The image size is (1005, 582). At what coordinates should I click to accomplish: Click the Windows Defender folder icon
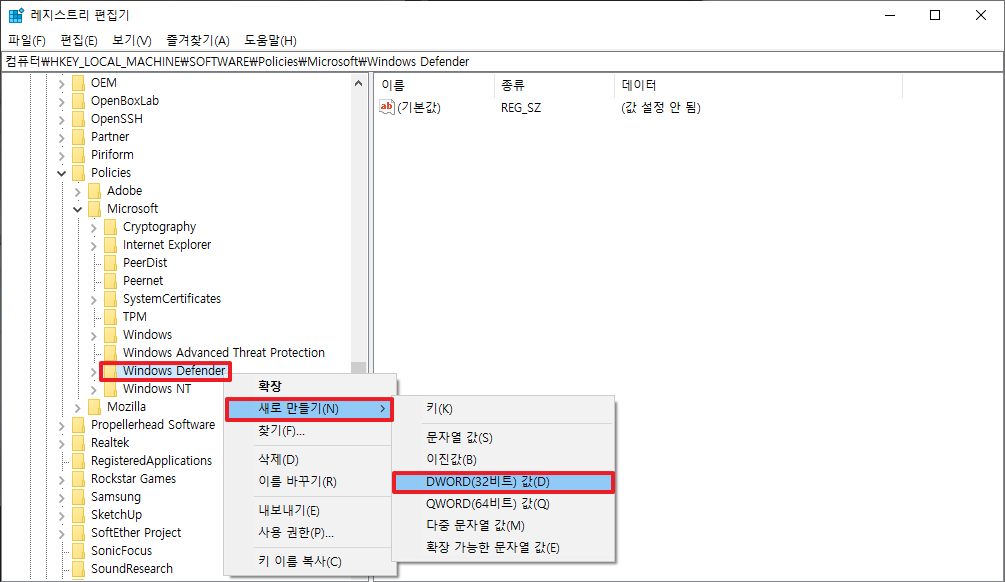pyautogui.click(x=111, y=371)
